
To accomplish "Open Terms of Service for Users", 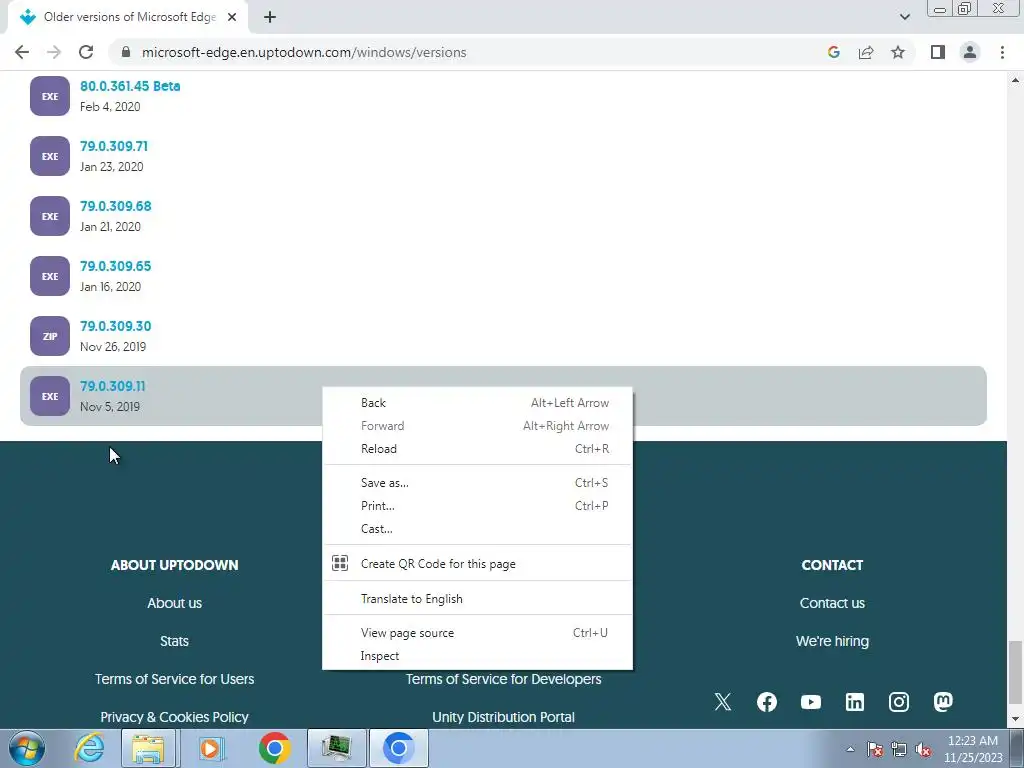I will click(x=174, y=679).
